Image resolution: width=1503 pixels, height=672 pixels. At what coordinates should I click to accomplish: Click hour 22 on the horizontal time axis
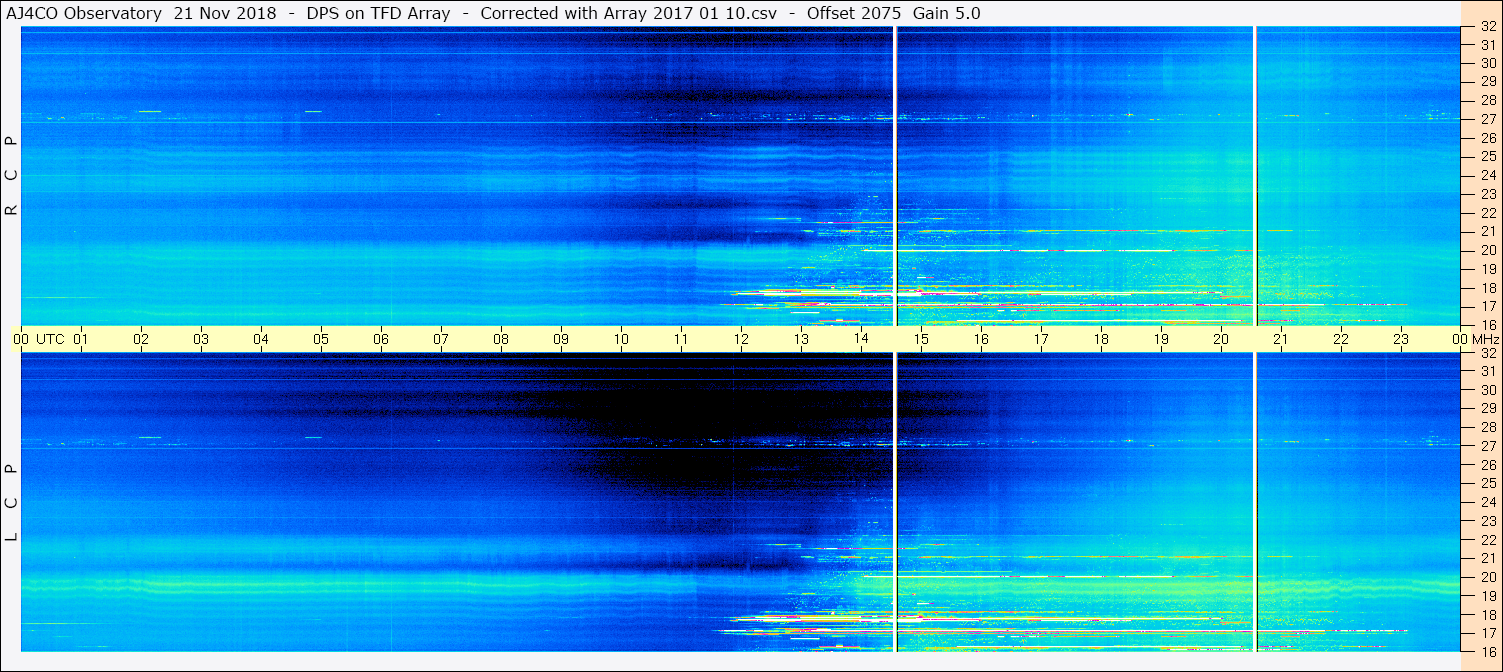click(1341, 339)
